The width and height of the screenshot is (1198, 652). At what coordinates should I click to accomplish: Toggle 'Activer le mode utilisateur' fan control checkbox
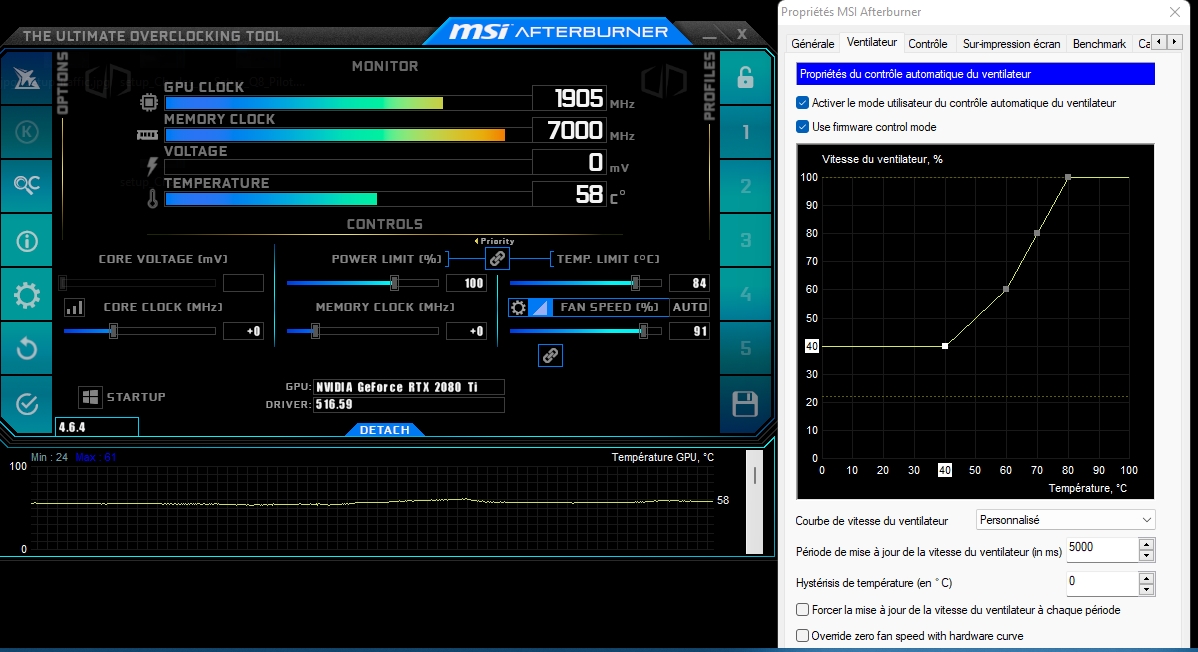tap(802, 102)
